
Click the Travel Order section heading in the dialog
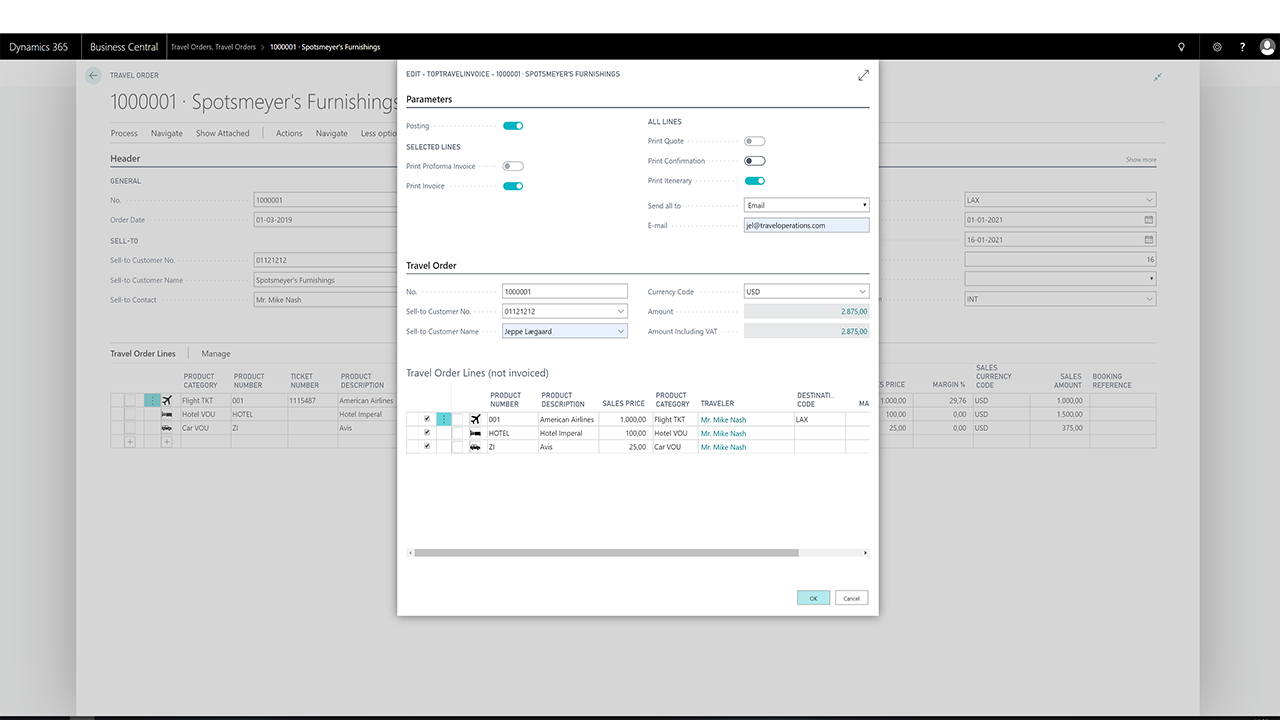coord(431,266)
